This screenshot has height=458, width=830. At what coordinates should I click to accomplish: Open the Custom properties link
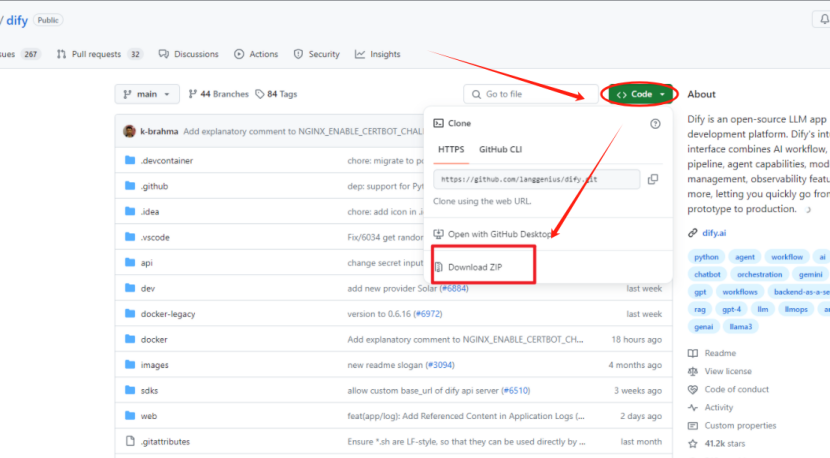732,426
